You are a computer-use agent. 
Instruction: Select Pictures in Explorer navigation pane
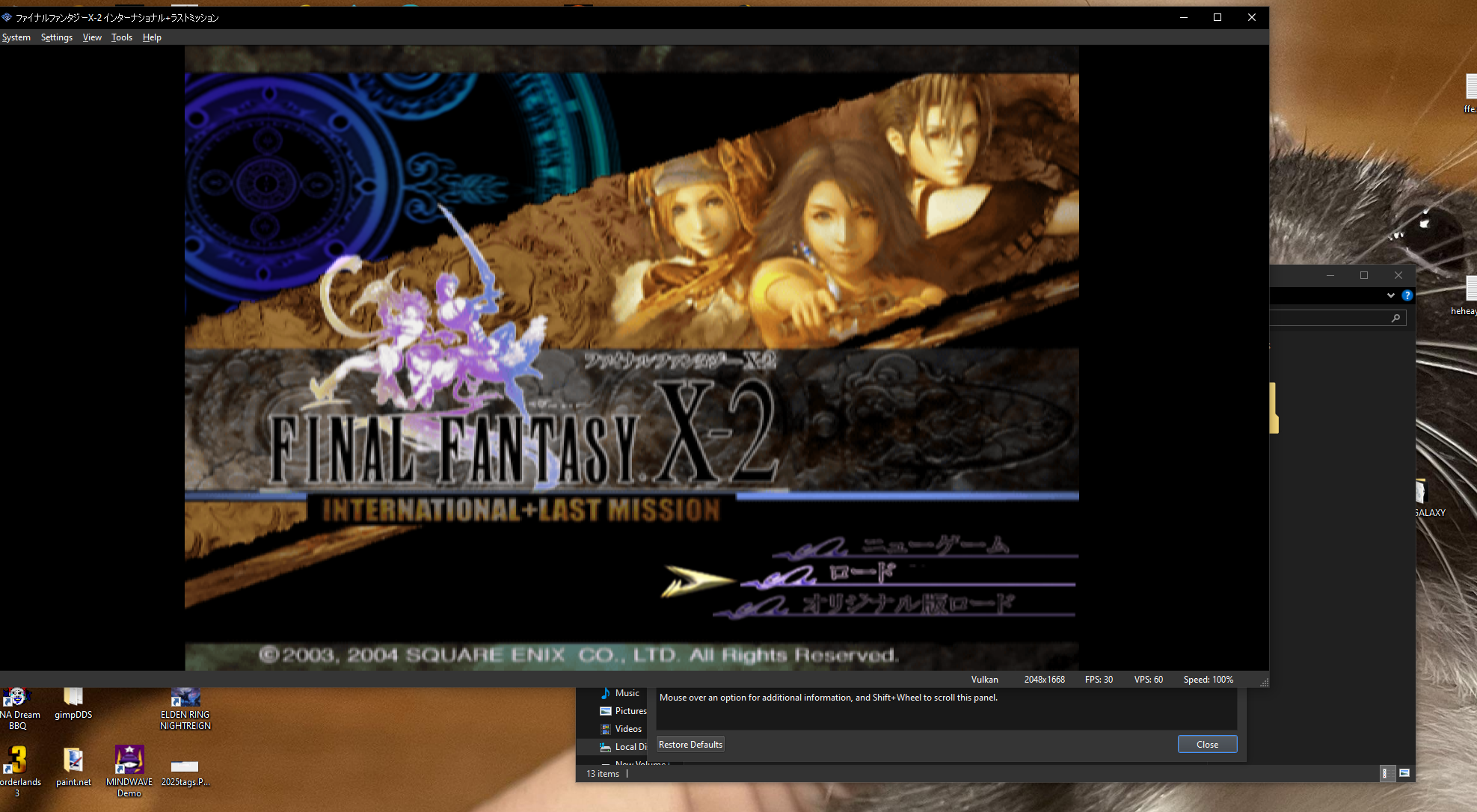click(x=623, y=711)
